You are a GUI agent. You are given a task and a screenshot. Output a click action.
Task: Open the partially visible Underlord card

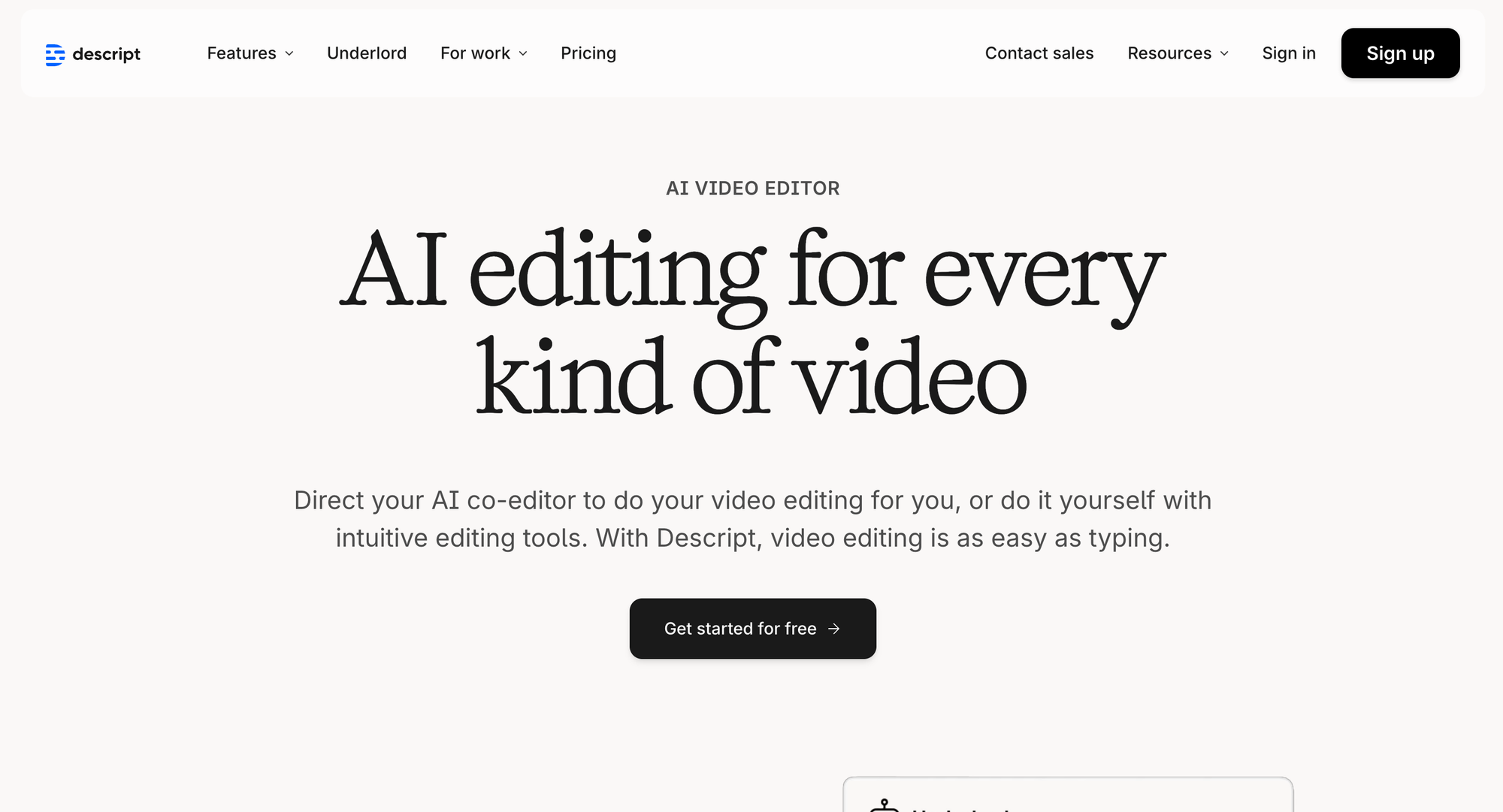click(x=1067, y=796)
